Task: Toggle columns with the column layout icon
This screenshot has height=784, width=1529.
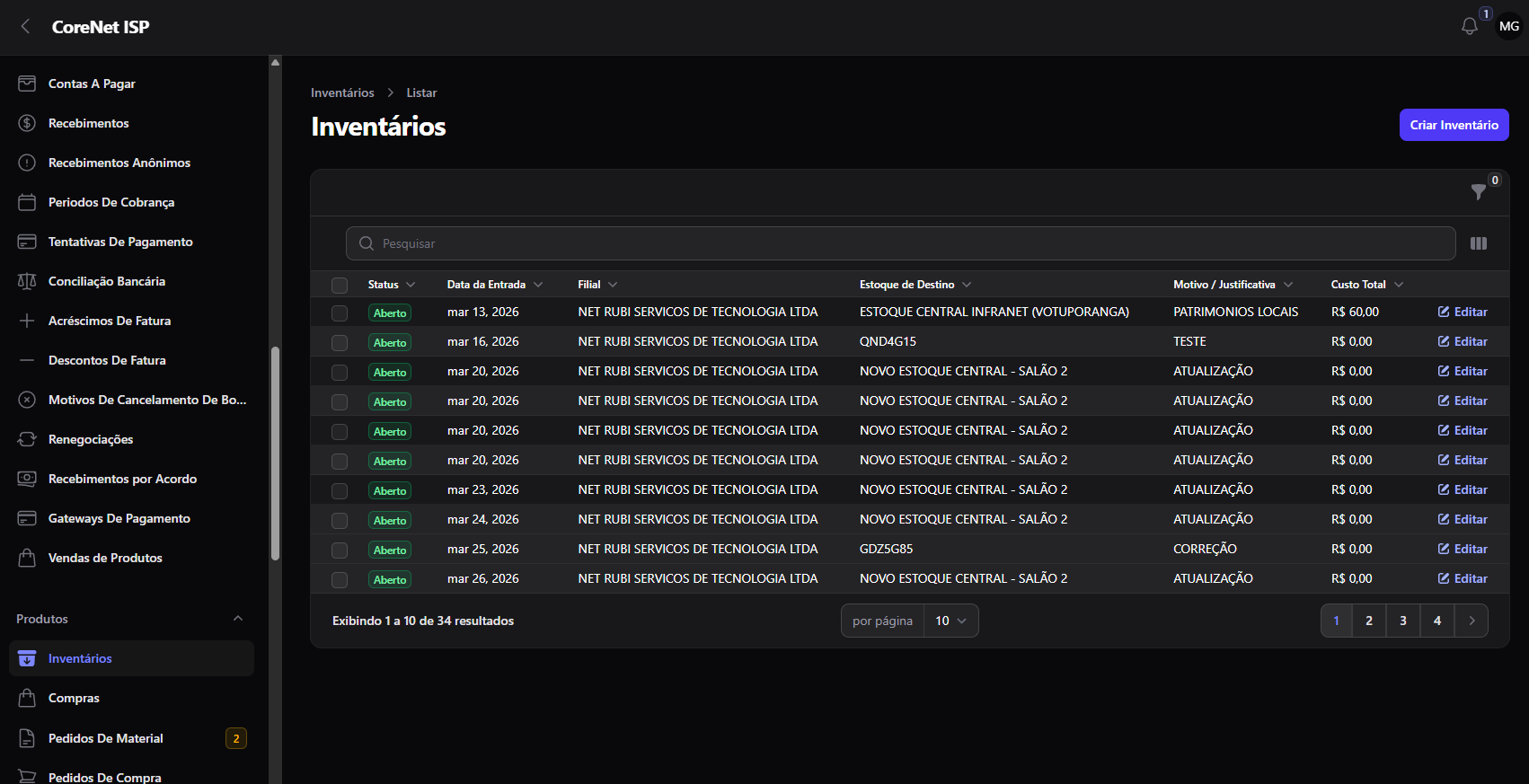Action: pos(1479,243)
